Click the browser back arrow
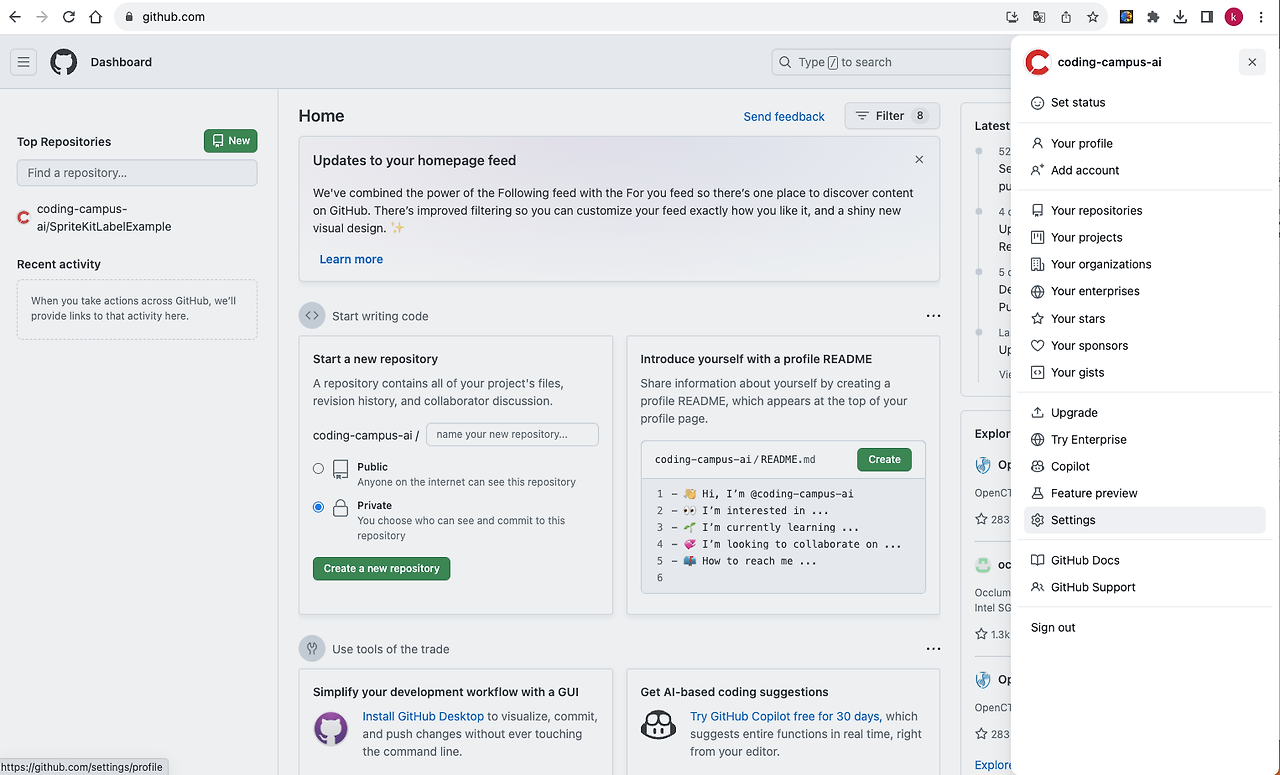1280x775 pixels. pos(15,17)
